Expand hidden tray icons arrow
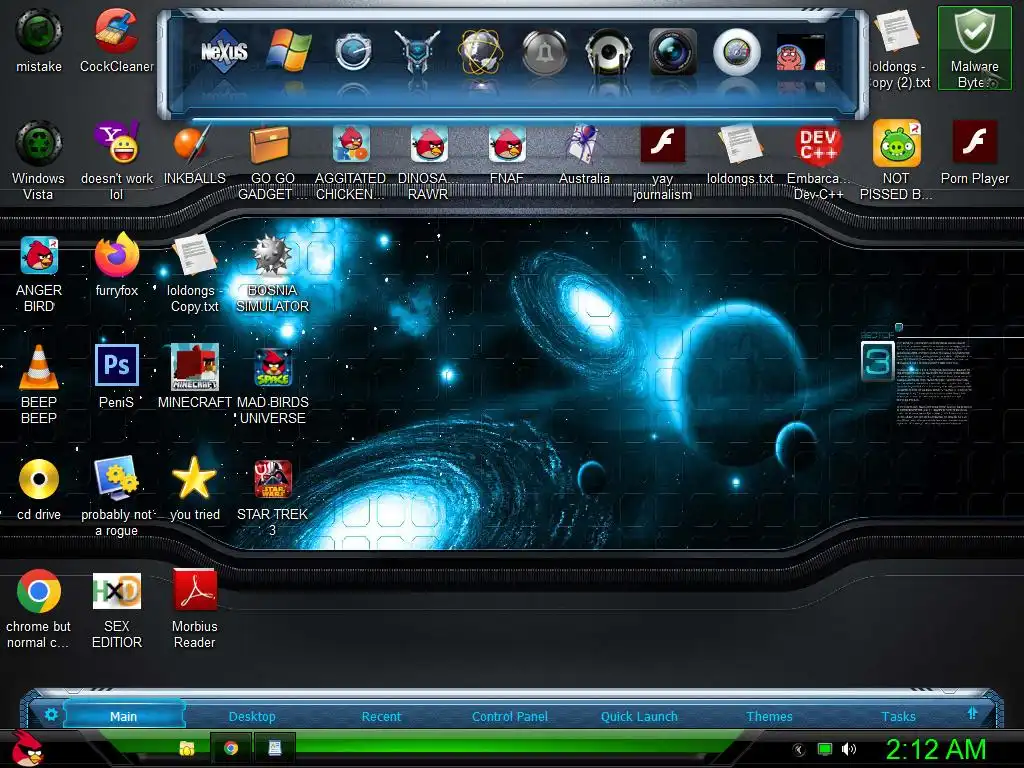Image resolution: width=1024 pixels, height=768 pixels. 799,750
